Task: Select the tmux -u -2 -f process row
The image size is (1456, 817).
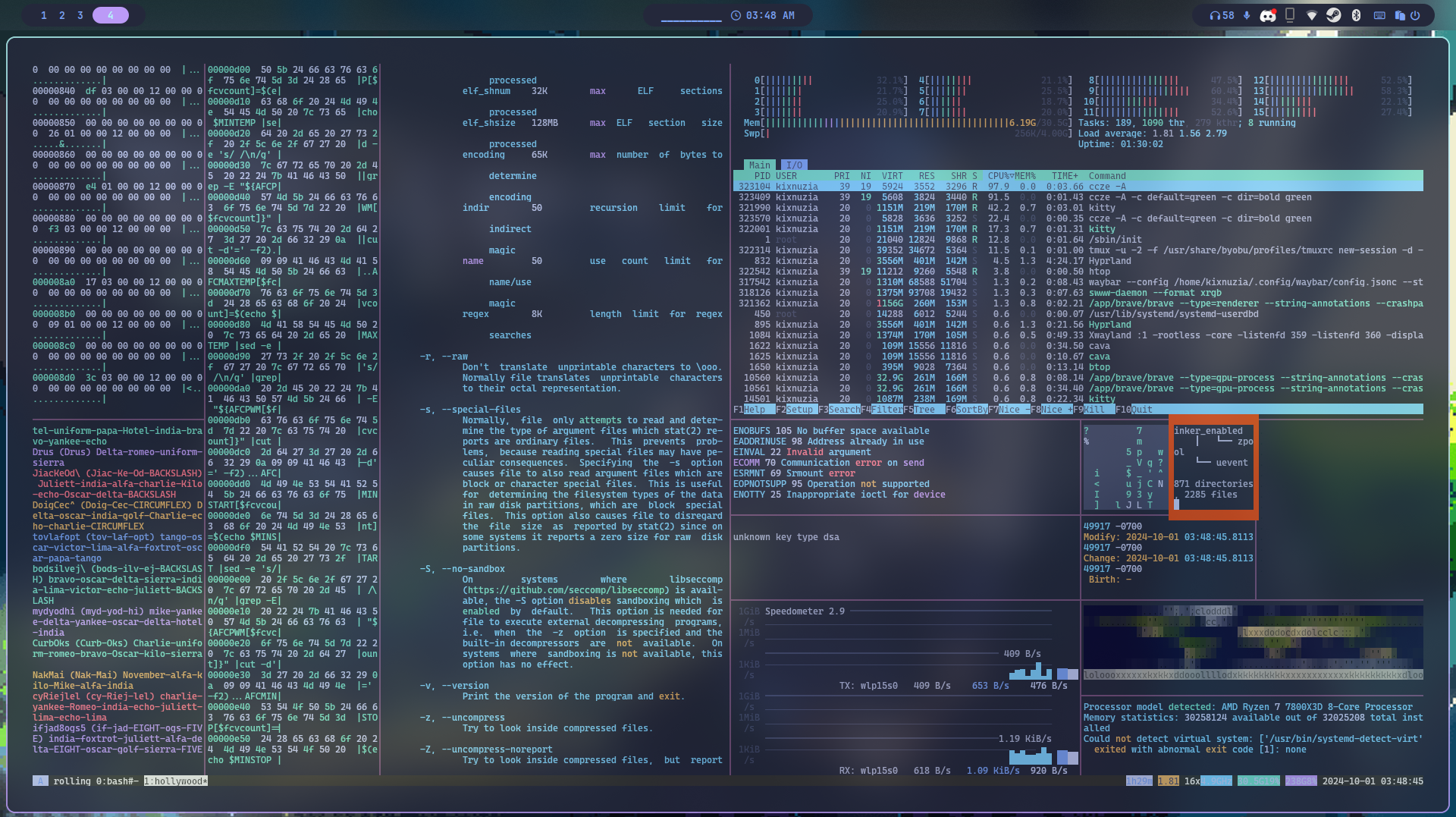Action: tap(1078, 250)
